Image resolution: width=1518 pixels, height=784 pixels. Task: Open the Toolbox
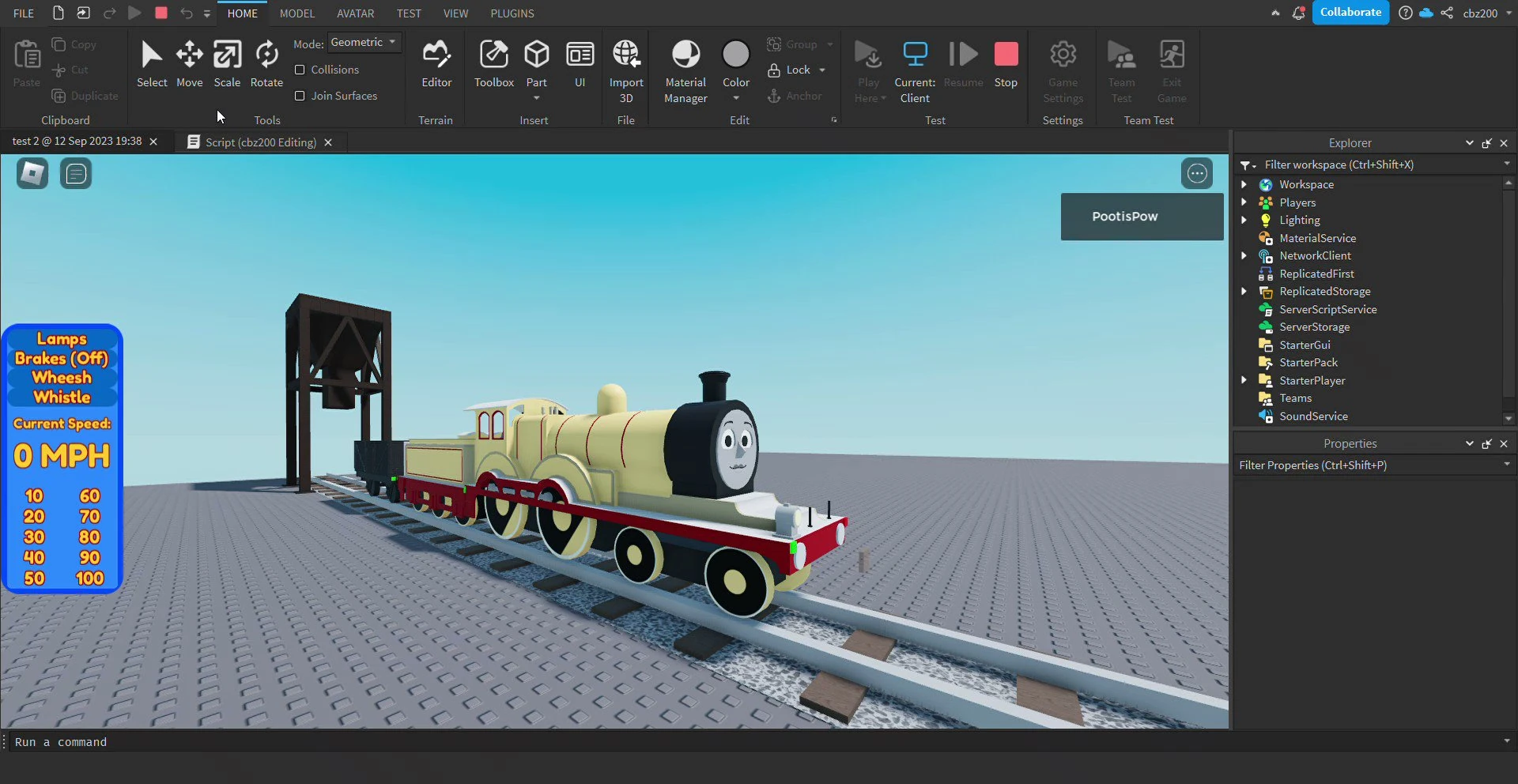493,63
